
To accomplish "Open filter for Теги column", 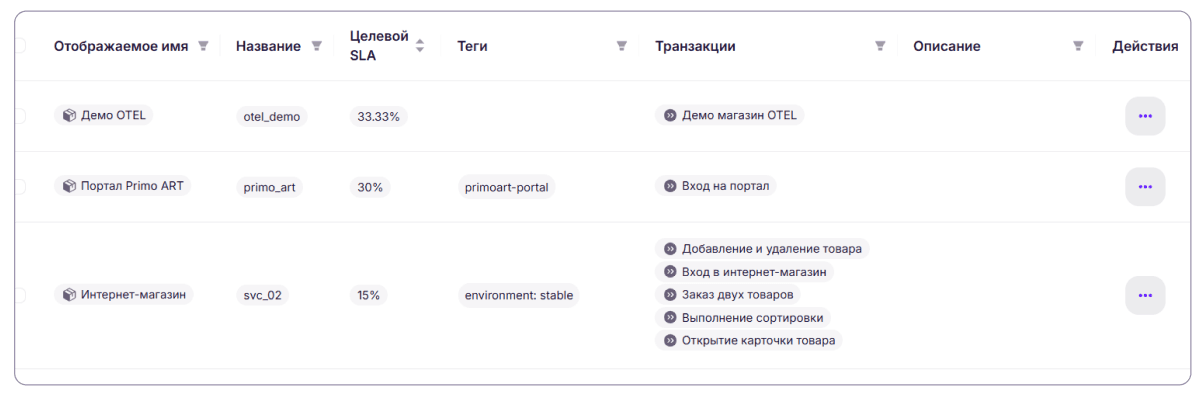I will pyautogui.click(x=622, y=46).
